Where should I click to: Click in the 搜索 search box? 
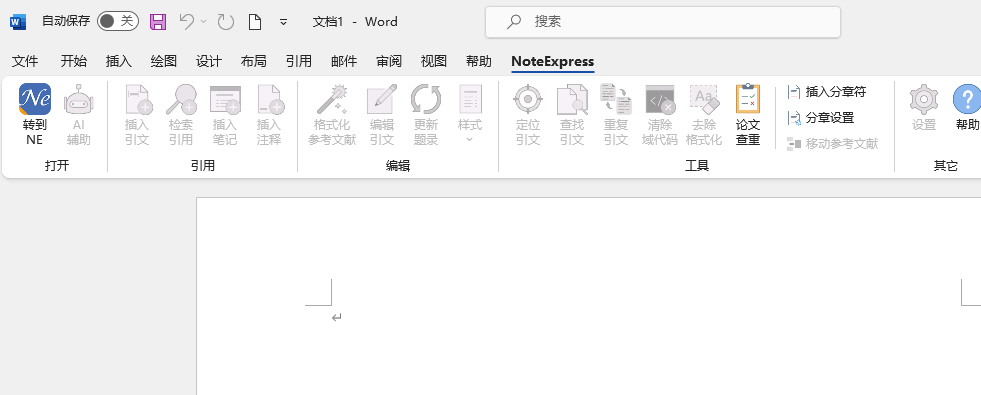click(x=663, y=22)
